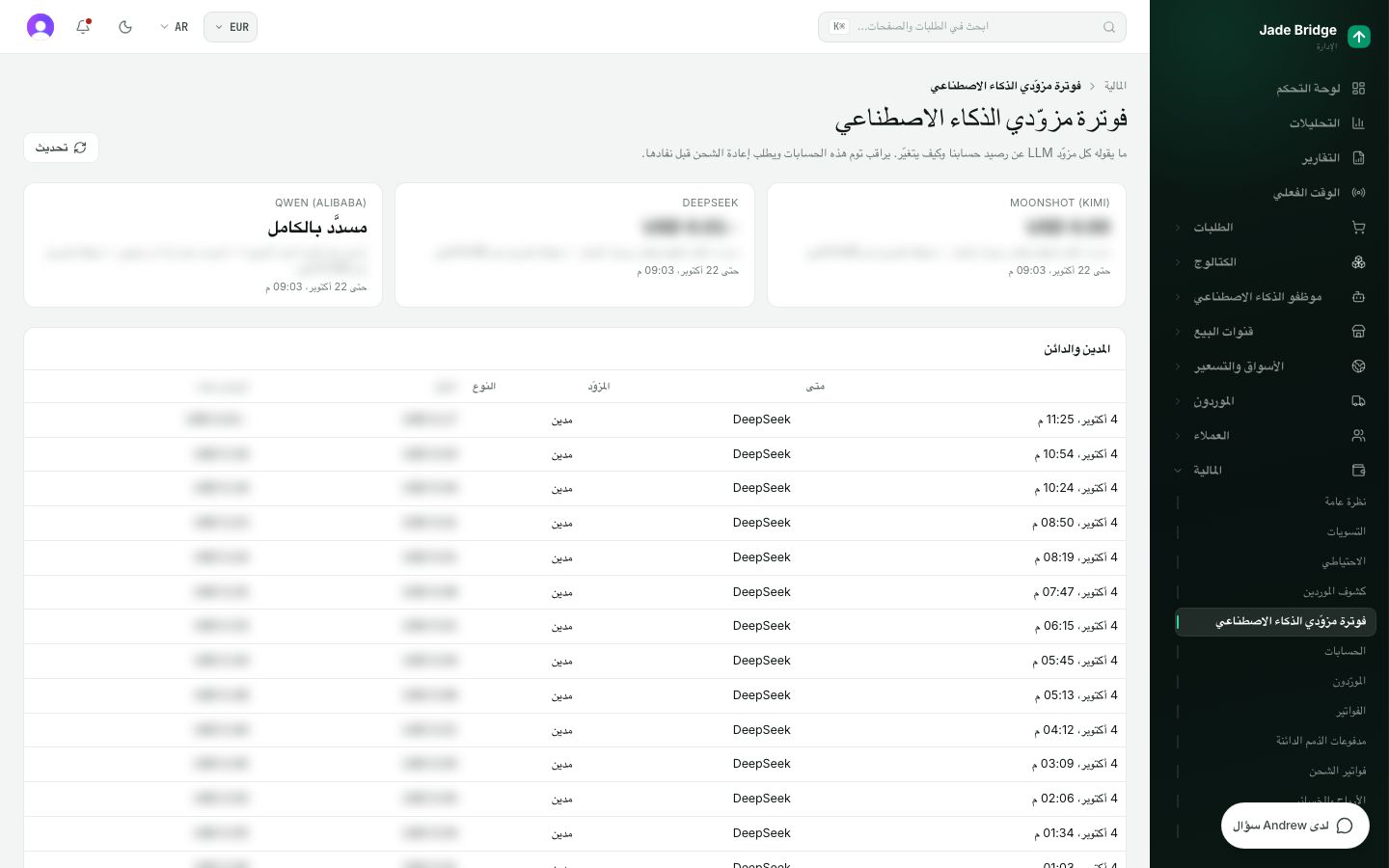
Task: Open الفواتير submenu item
Action: tap(1350, 711)
